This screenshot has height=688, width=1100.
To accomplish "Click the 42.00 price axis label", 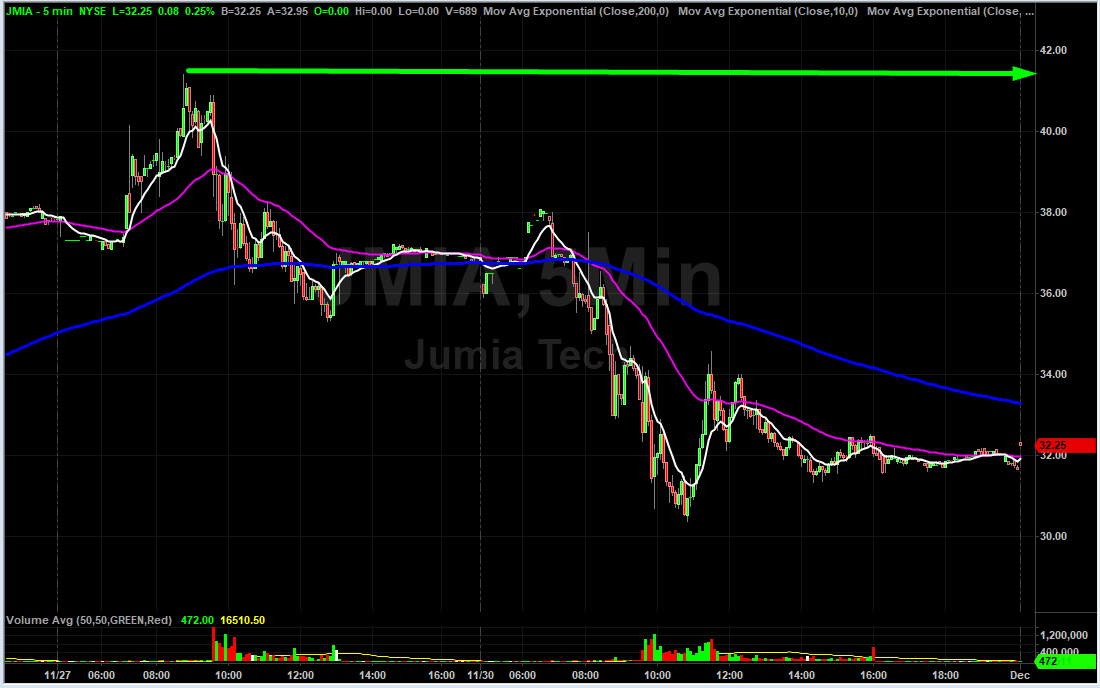I will click(x=1056, y=50).
